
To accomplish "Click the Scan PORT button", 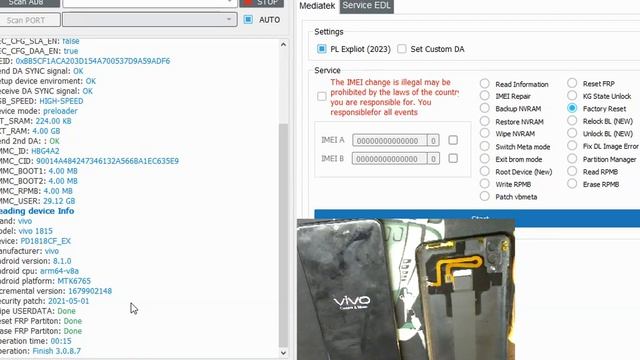I will pos(30,20).
